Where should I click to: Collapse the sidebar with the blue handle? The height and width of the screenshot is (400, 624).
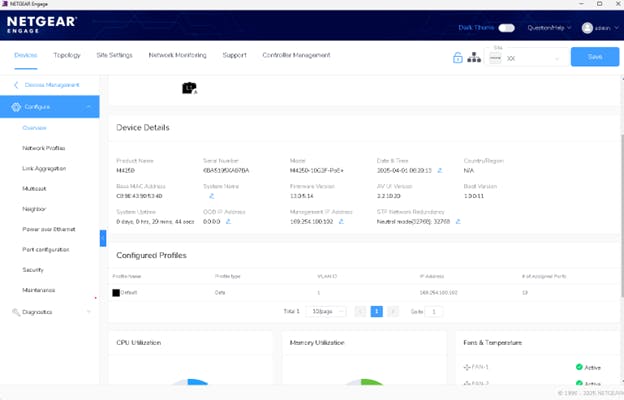102,237
